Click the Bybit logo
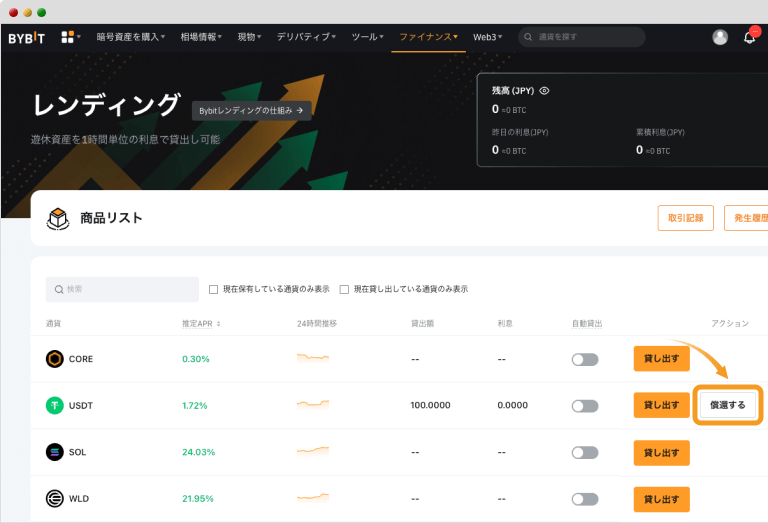 click(26, 38)
